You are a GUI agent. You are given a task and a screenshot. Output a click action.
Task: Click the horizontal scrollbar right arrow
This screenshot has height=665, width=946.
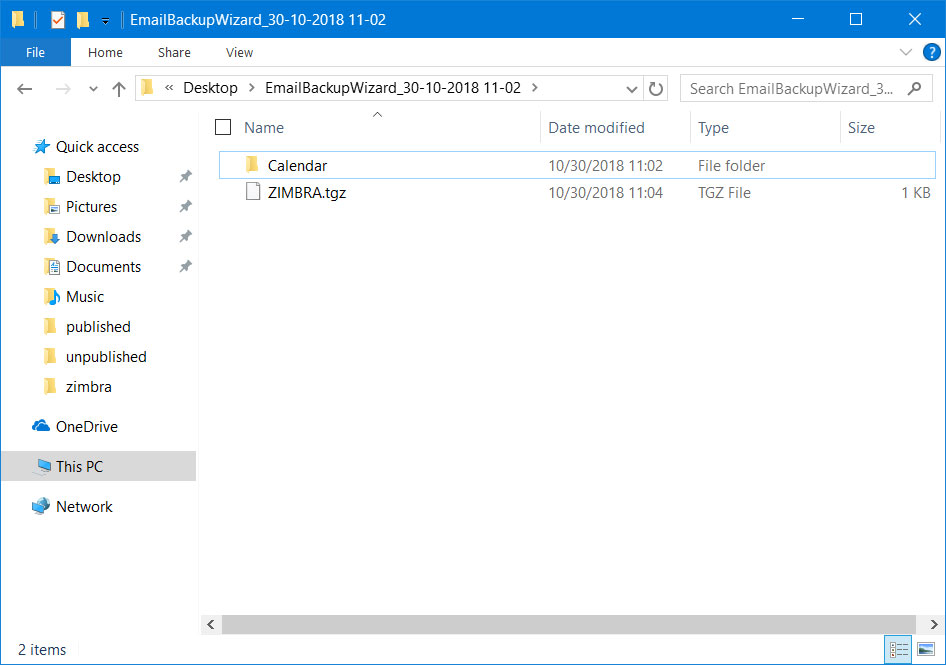pyautogui.click(x=933, y=625)
